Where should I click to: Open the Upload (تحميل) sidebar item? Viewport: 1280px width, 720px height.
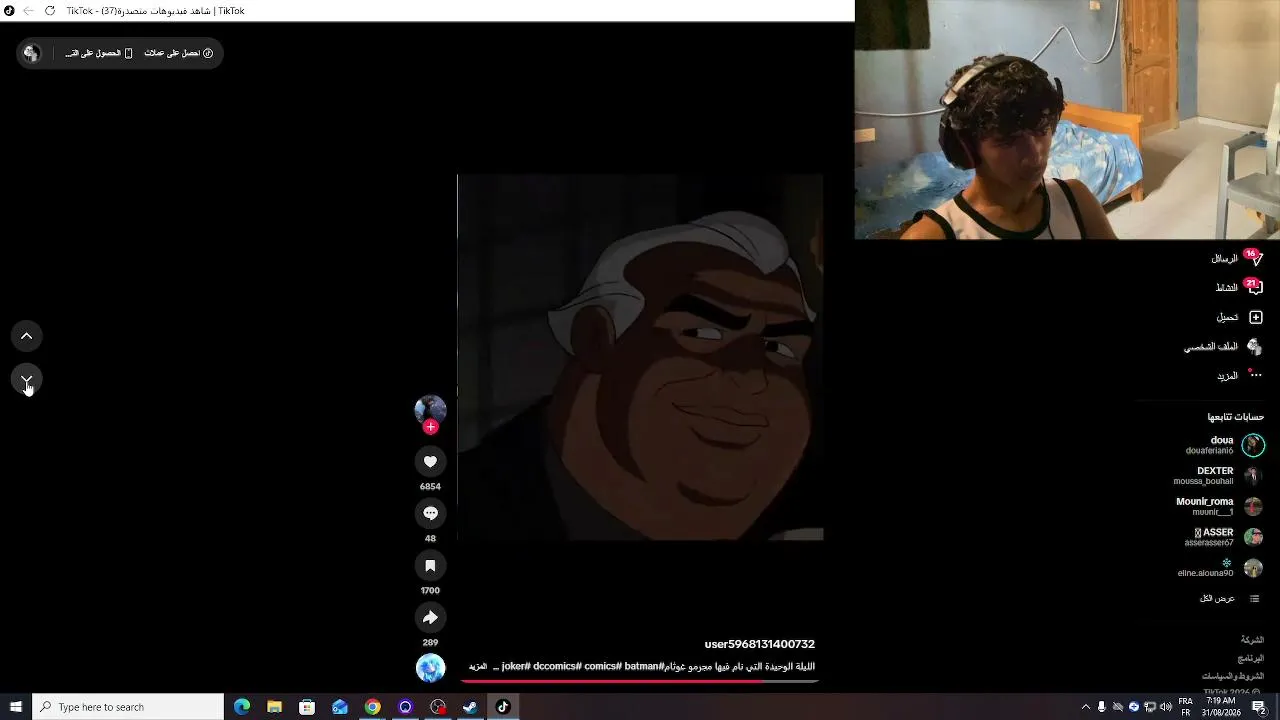pyautogui.click(x=1239, y=317)
